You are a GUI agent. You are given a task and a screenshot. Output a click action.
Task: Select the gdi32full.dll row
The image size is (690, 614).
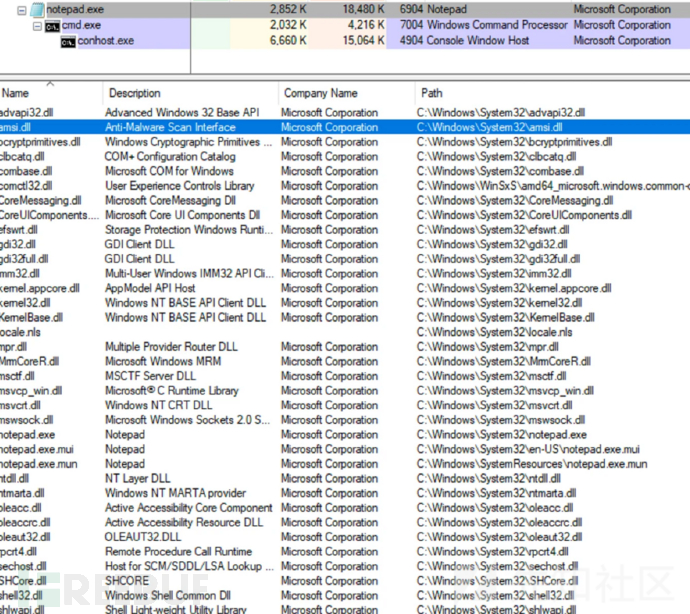click(x=345, y=259)
